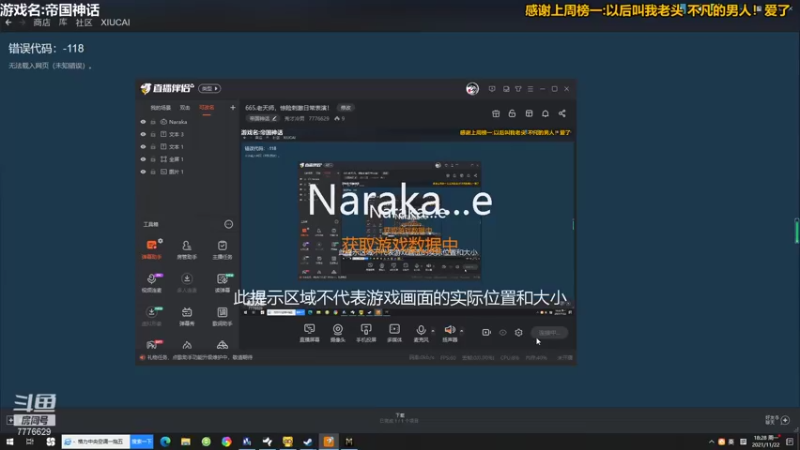Open 社区 in the background Steam window
This screenshot has height=450, width=800.
[84, 22]
